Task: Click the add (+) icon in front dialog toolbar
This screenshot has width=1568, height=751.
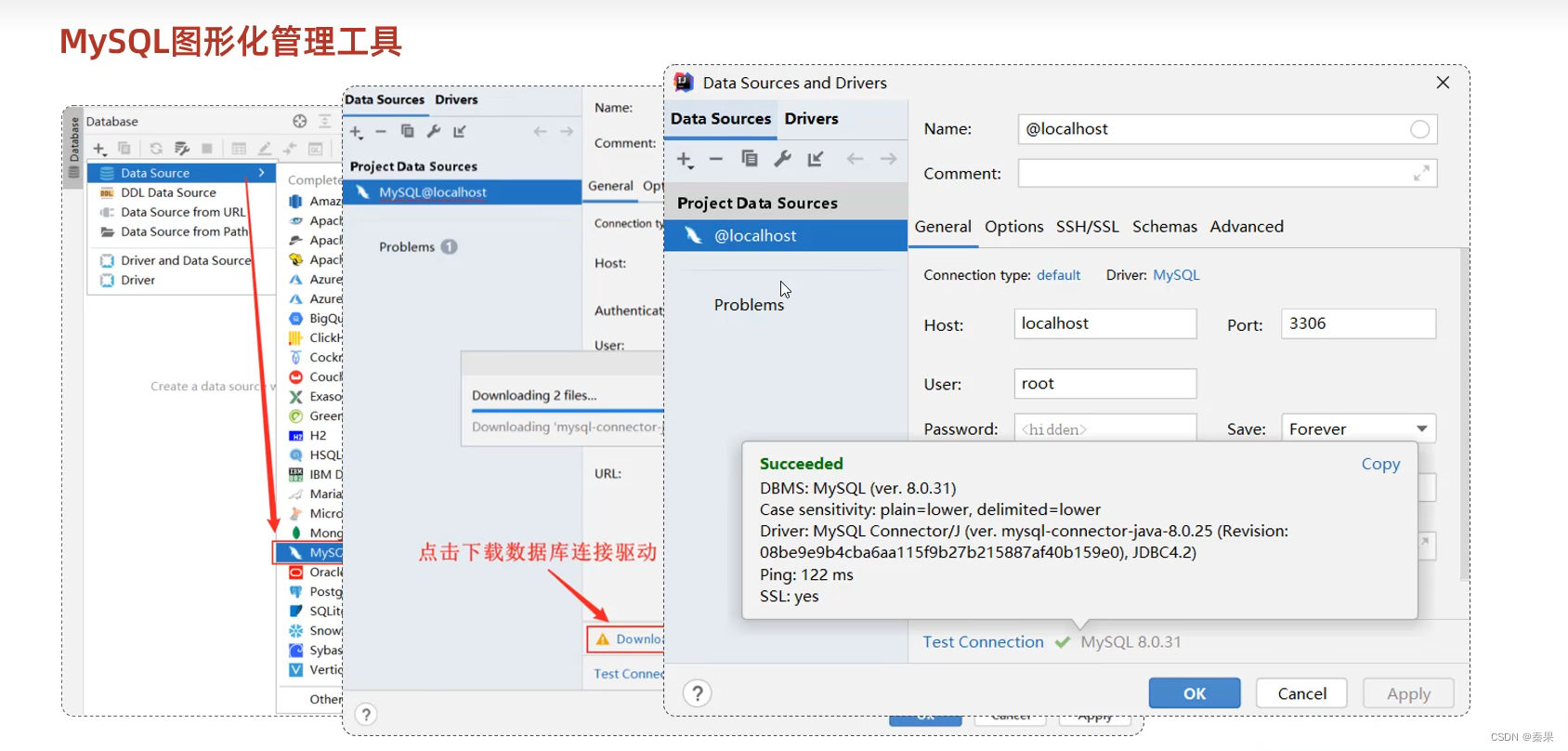Action: coord(686,160)
